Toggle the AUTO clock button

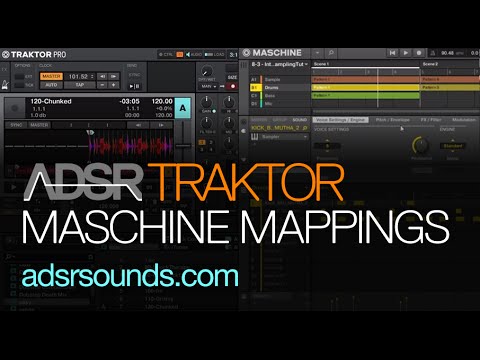click(x=51, y=85)
